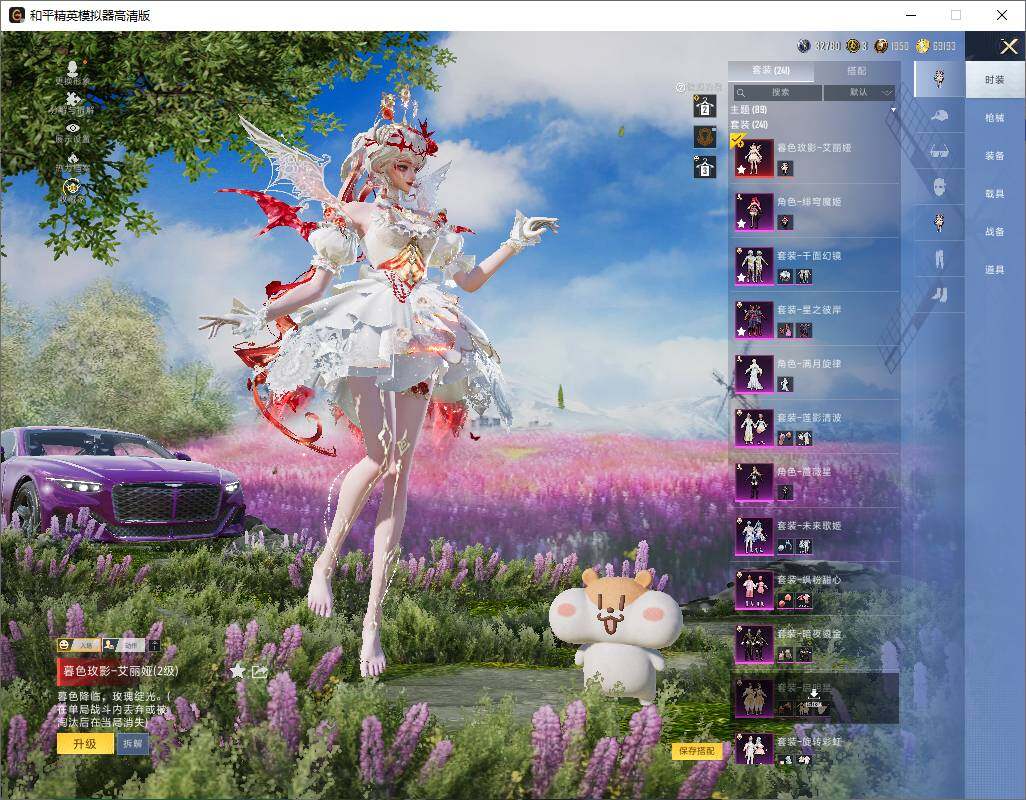Image resolution: width=1026 pixels, height=800 pixels.
Task: Select 角色-绯穹魔姬 outfit thumbnail
Action: pyautogui.click(x=754, y=211)
